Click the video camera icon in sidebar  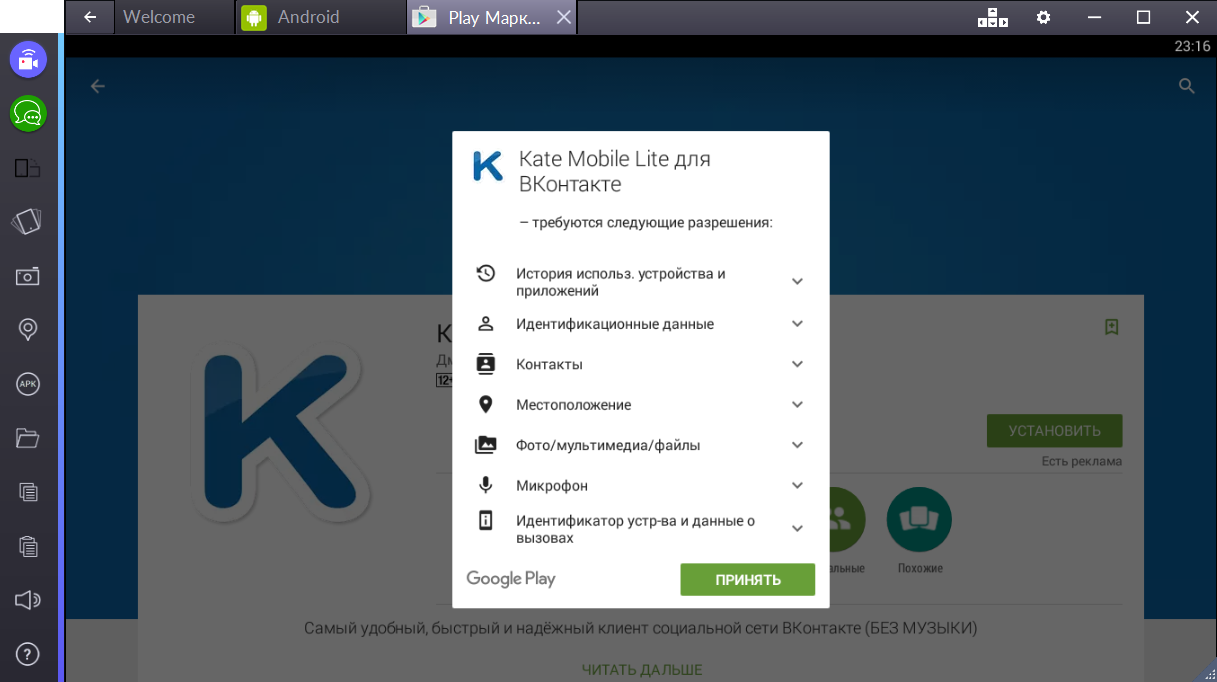click(28, 60)
